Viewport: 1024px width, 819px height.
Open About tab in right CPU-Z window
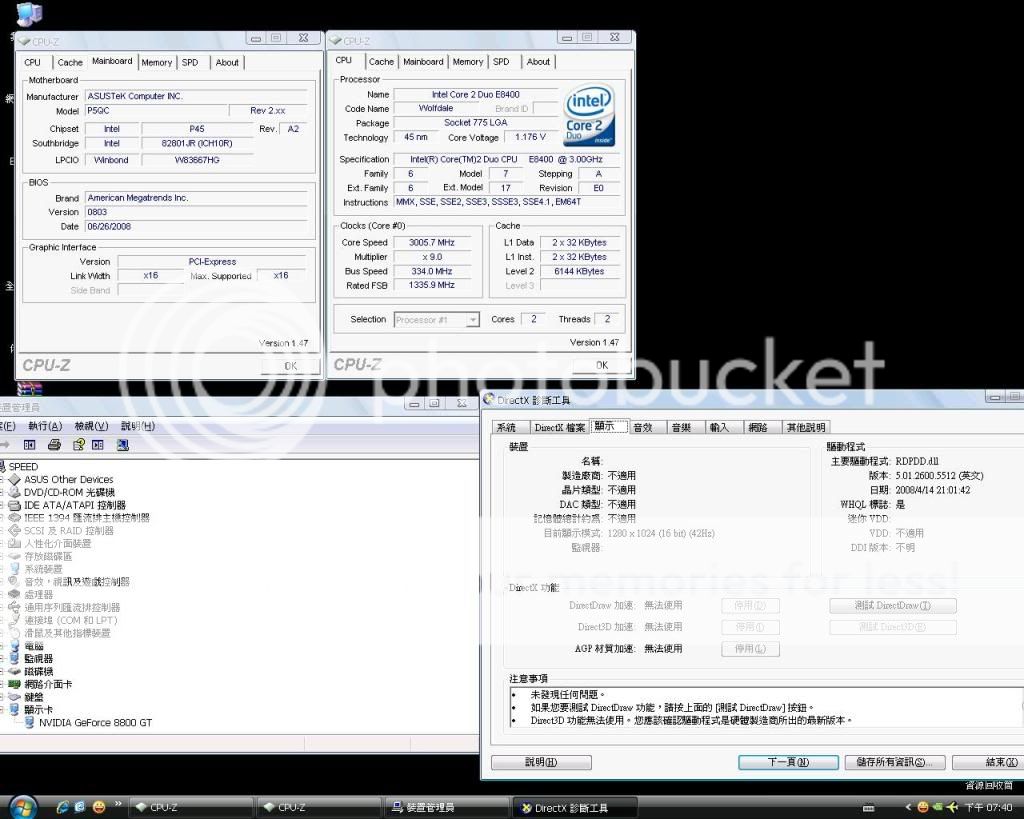[x=538, y=62]
